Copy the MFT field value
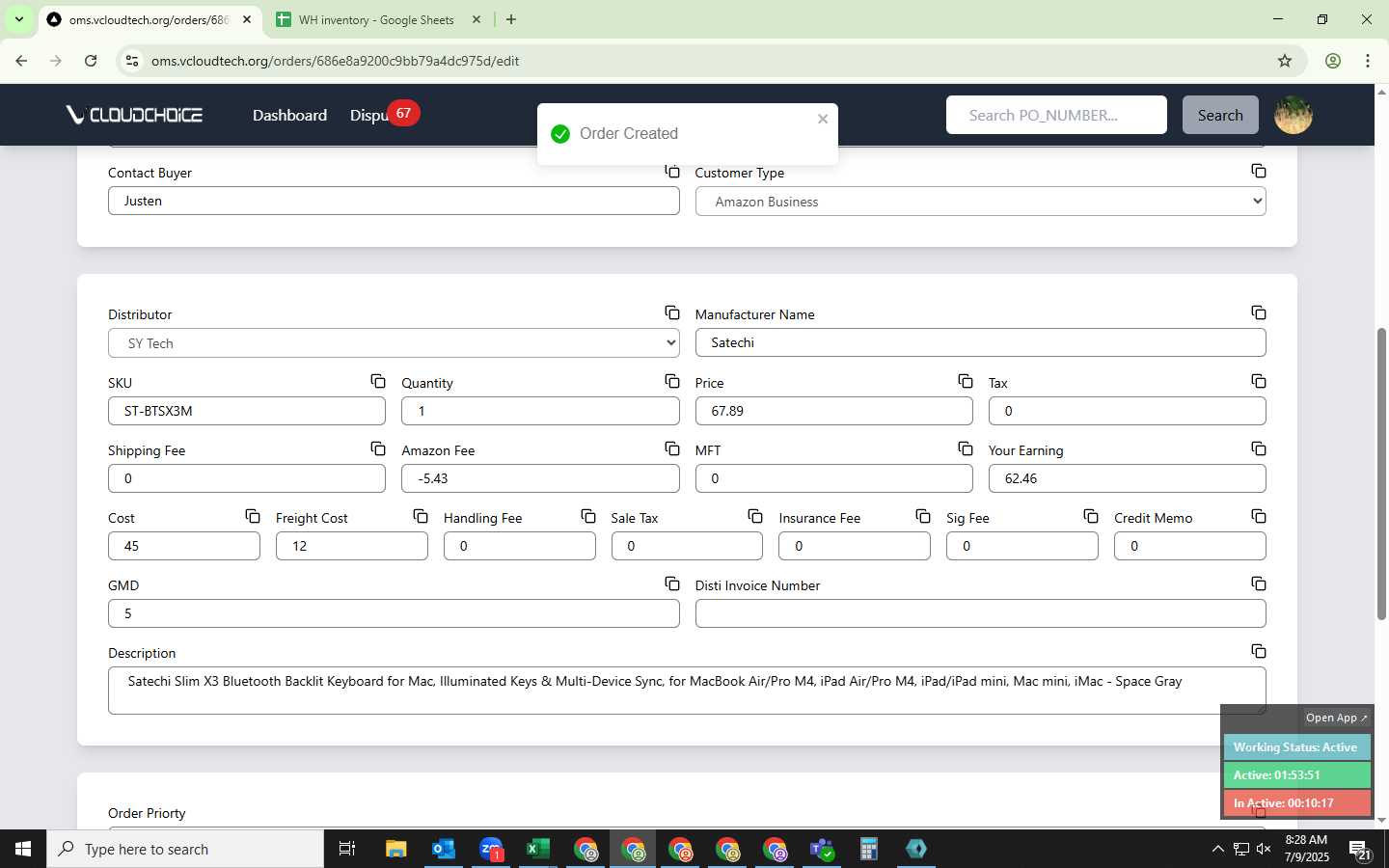The width and height of the screenshot is (1389, 868). (x=966, y=448)
